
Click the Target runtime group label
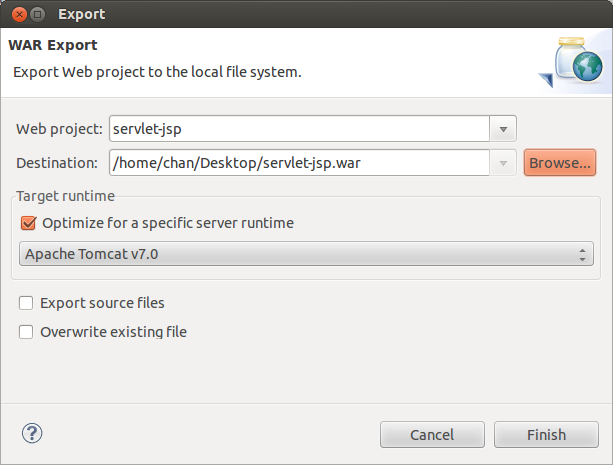[65, 196]
